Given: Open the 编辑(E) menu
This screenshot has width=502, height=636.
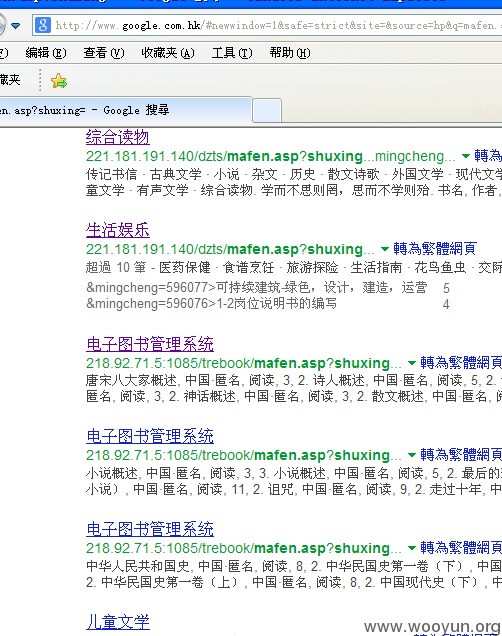Looking at the screenshot, I should pyautogui.click(x=46, y=53).
